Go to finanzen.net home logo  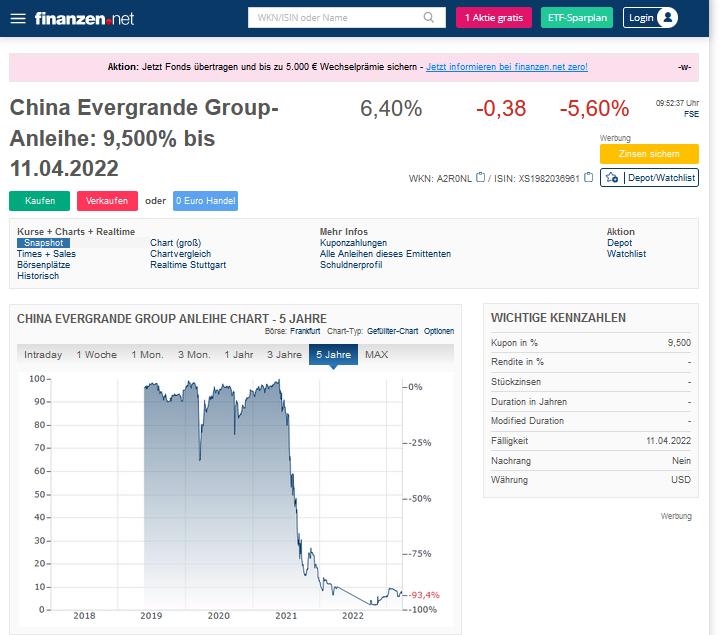pos(84,18)
